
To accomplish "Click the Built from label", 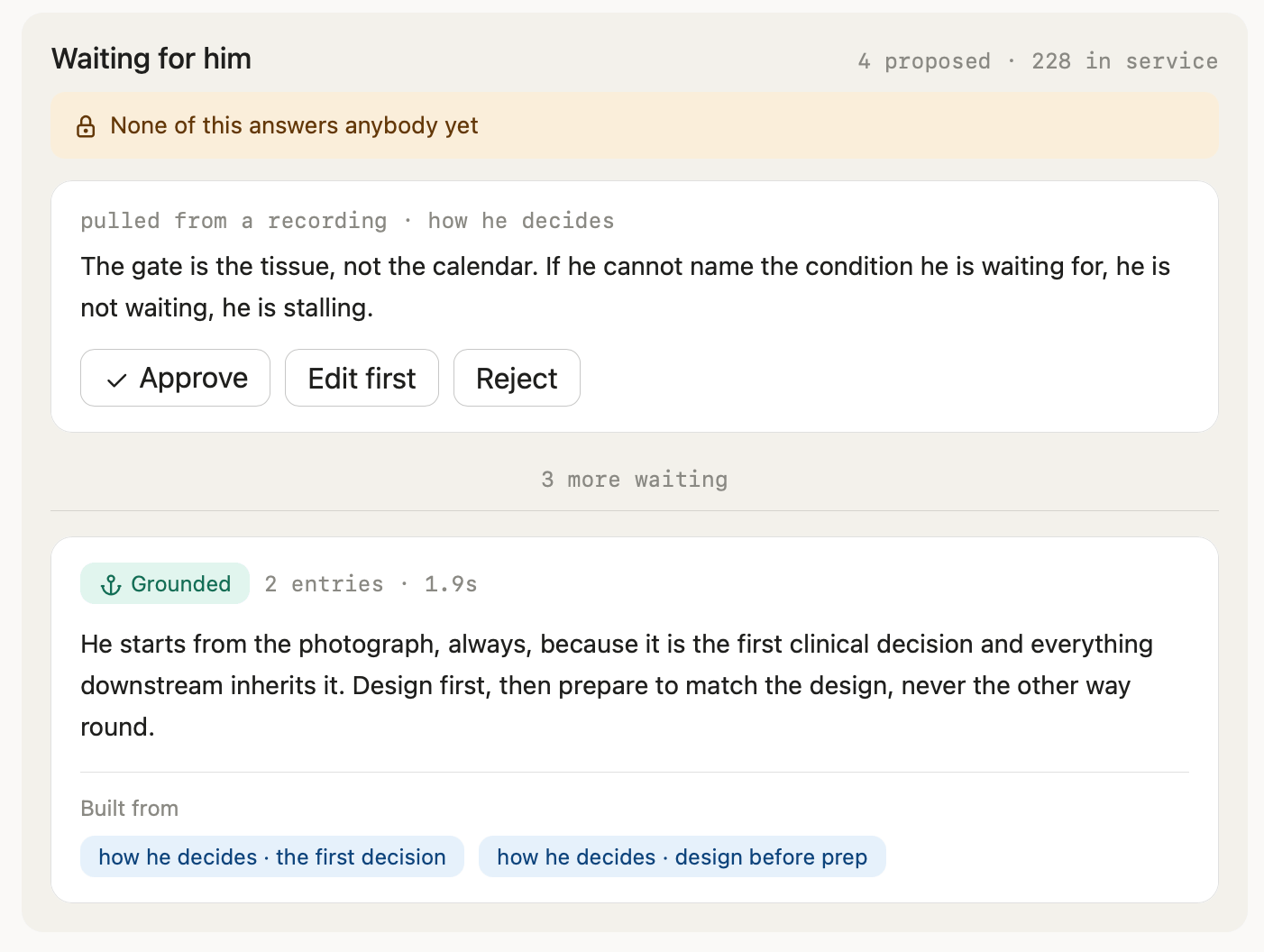I will click(130, 808).
